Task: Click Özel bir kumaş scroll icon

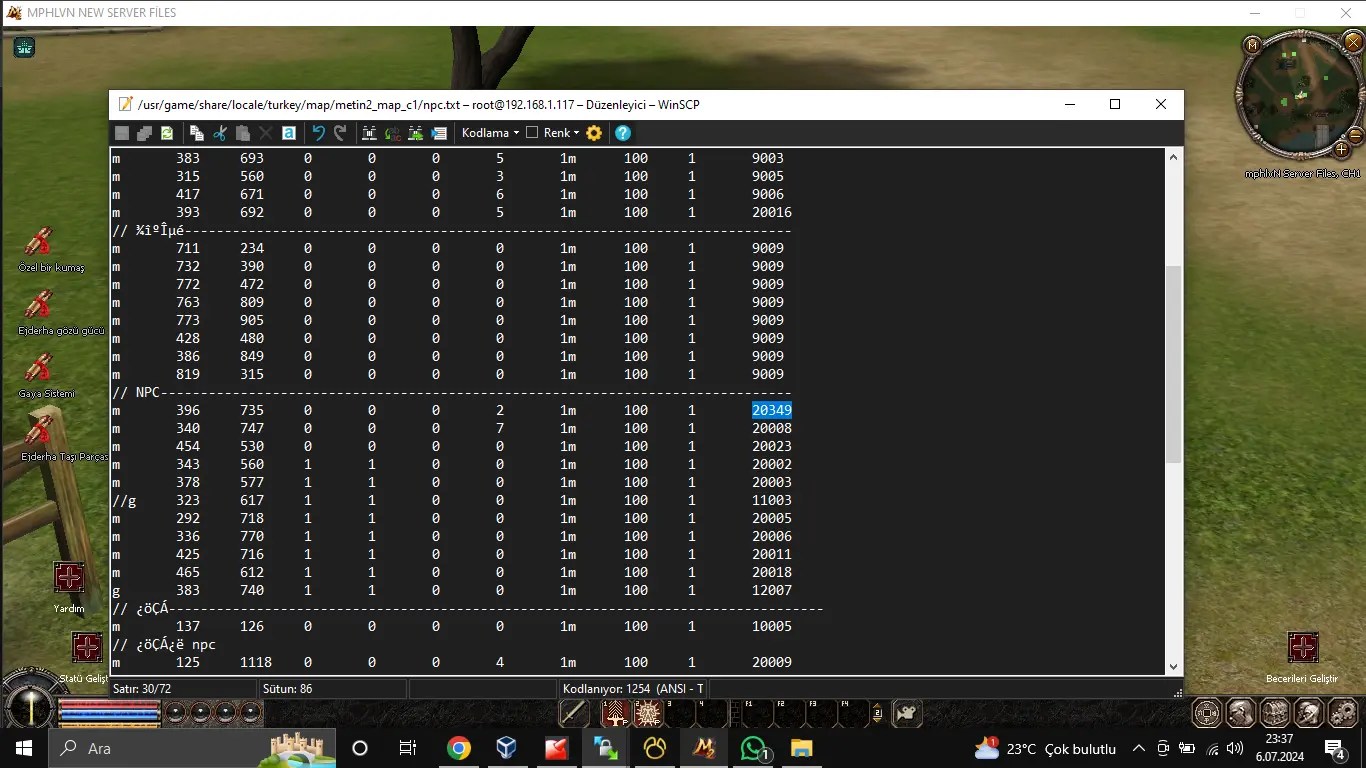Action: (x=38, y=242)
